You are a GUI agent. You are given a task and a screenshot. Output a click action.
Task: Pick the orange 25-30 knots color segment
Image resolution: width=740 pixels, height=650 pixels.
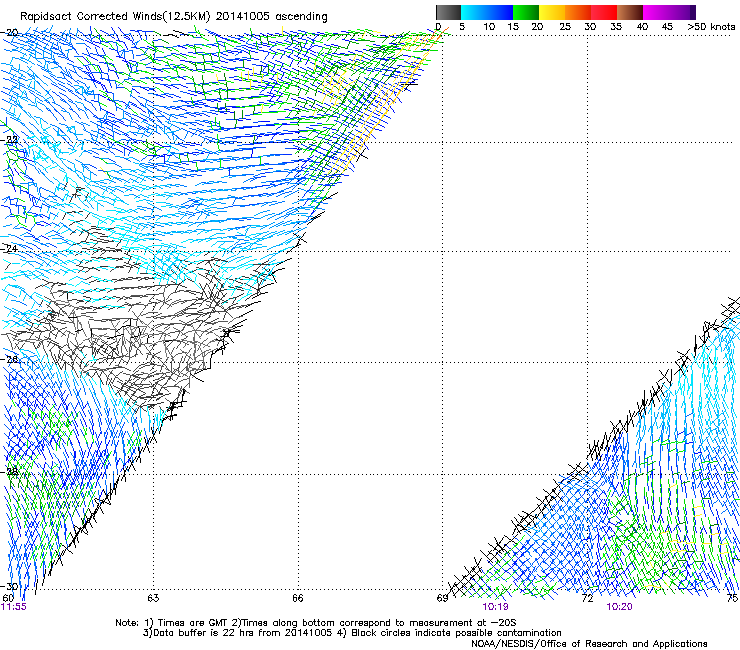tap(578, 12)
